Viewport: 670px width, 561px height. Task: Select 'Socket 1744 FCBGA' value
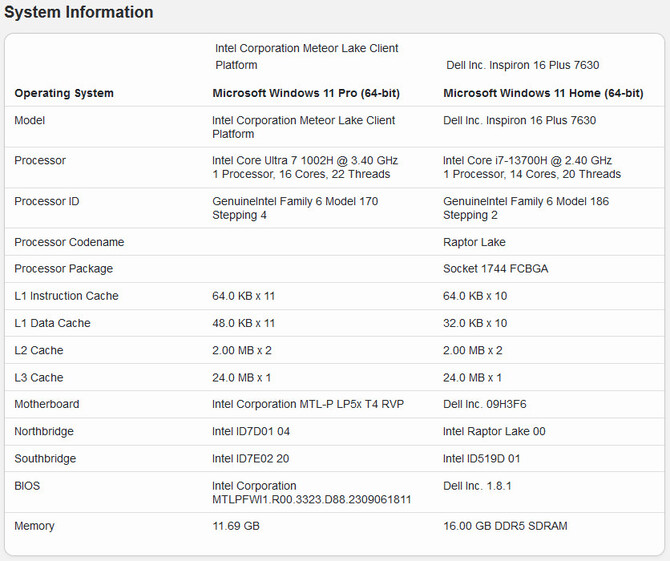[x=496, y=269]
